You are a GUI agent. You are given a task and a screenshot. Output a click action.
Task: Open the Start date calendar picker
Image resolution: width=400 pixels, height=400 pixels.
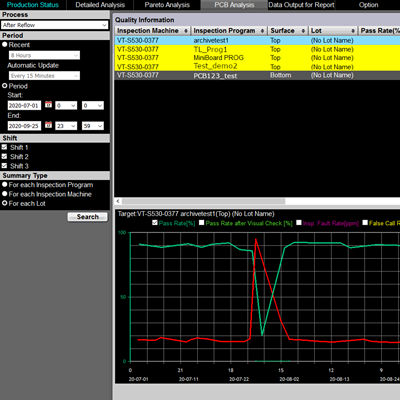48,105
